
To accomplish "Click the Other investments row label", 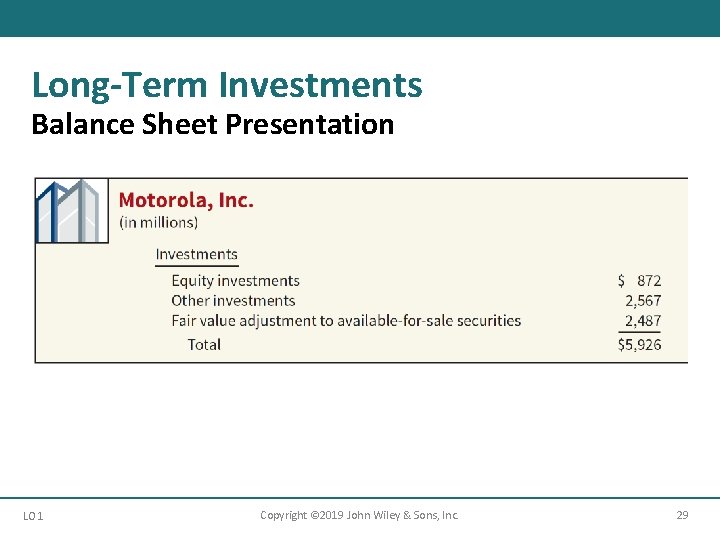I will click(x=233, y=301).
